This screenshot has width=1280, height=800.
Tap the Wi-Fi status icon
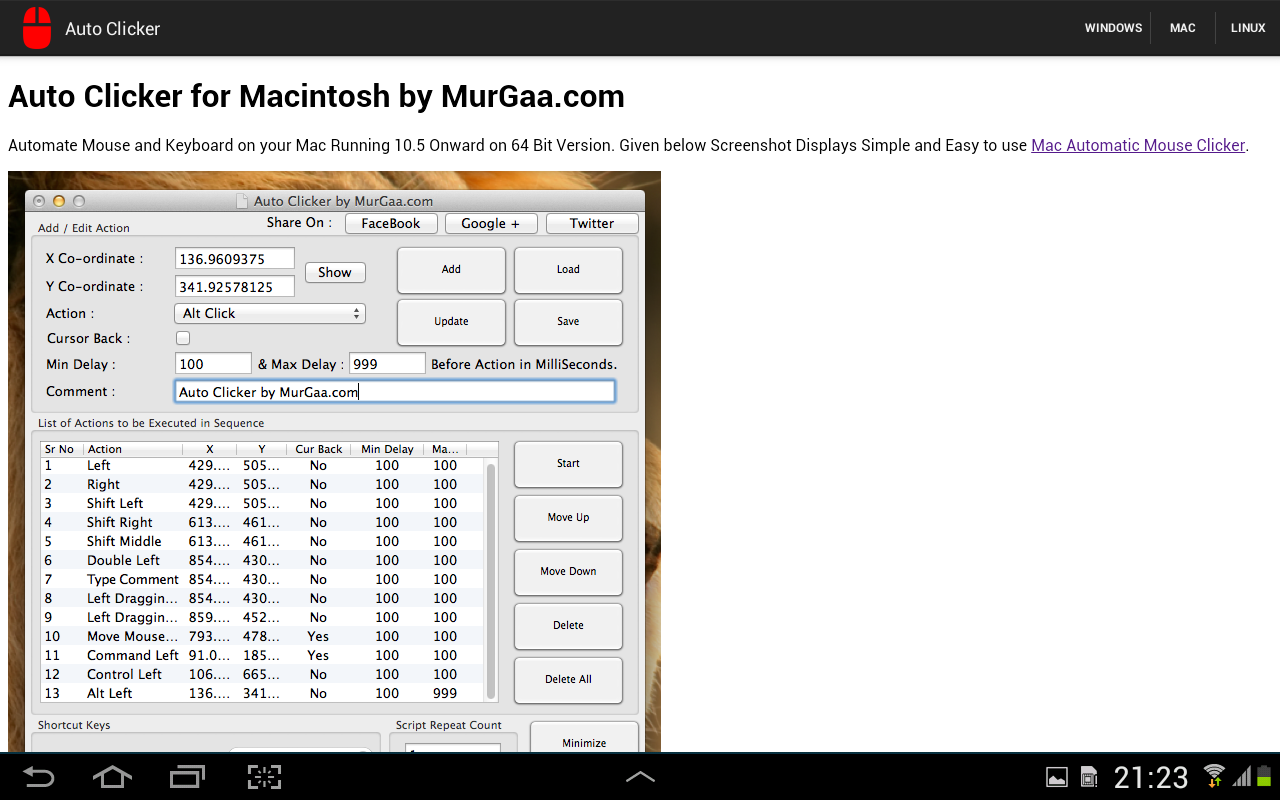click(1214, 776)
